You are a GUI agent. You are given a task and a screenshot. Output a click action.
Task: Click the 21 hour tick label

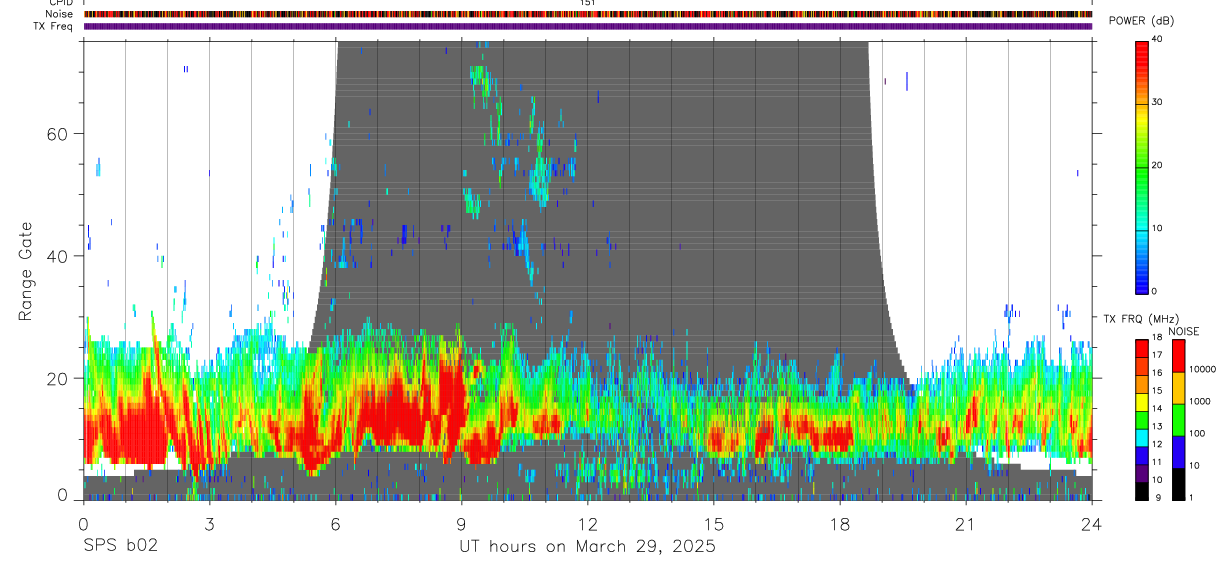pos(966,524)
